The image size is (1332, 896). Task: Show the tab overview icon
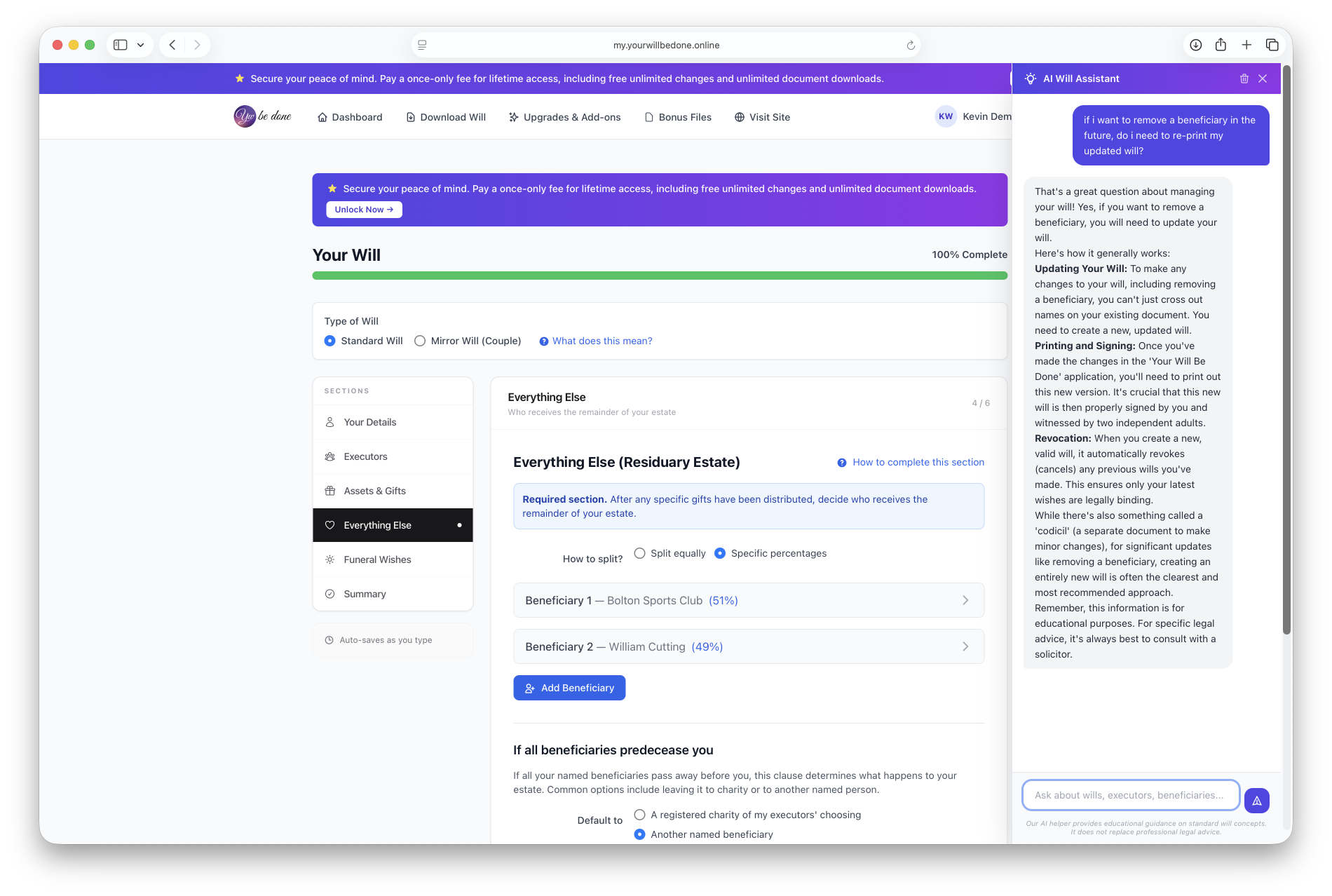[x=1272, y=45]
